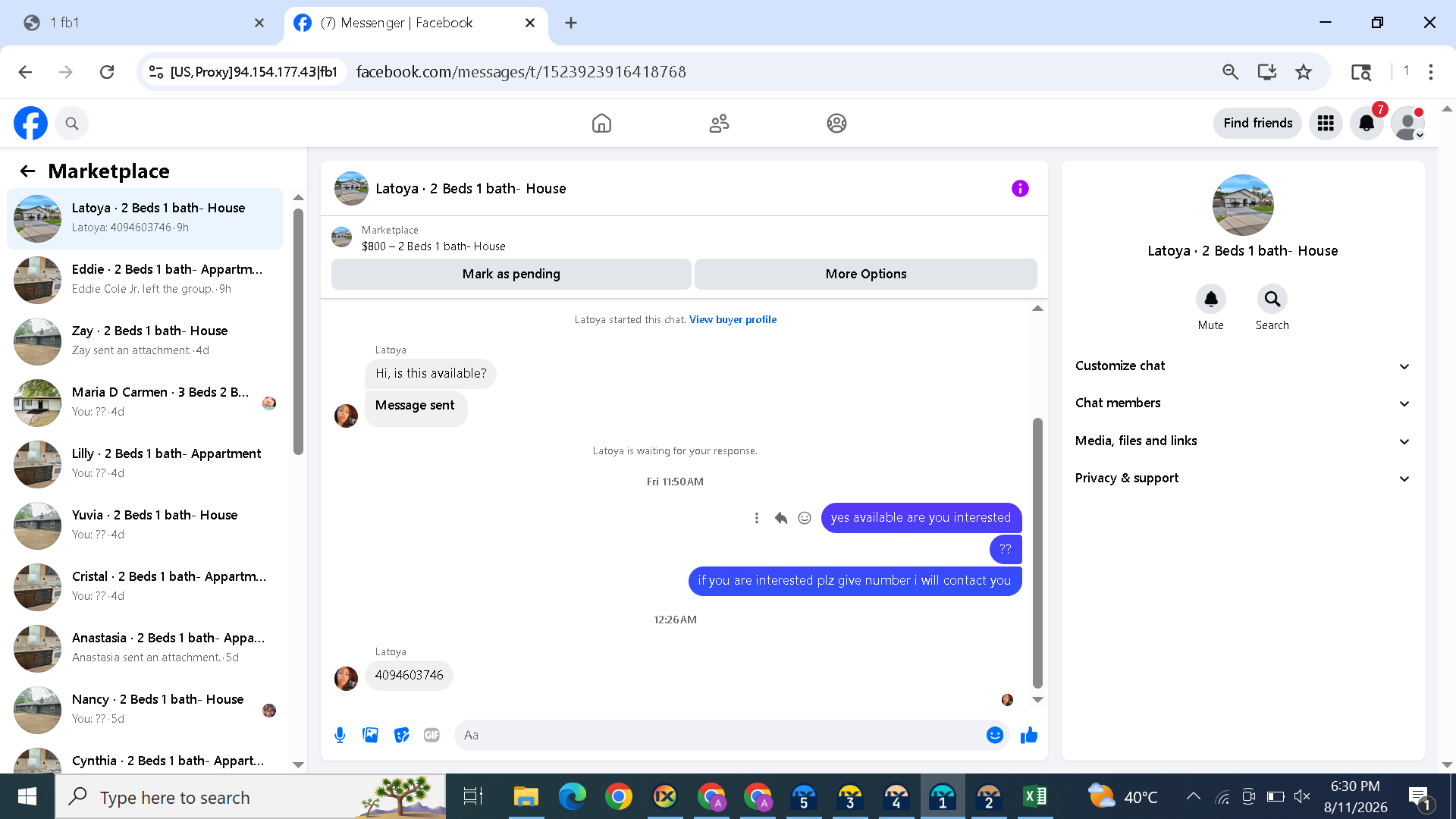This screenshot has width=1456, height=819.
Task: Open notifications bell with 7 badge
Action: 1367,123
